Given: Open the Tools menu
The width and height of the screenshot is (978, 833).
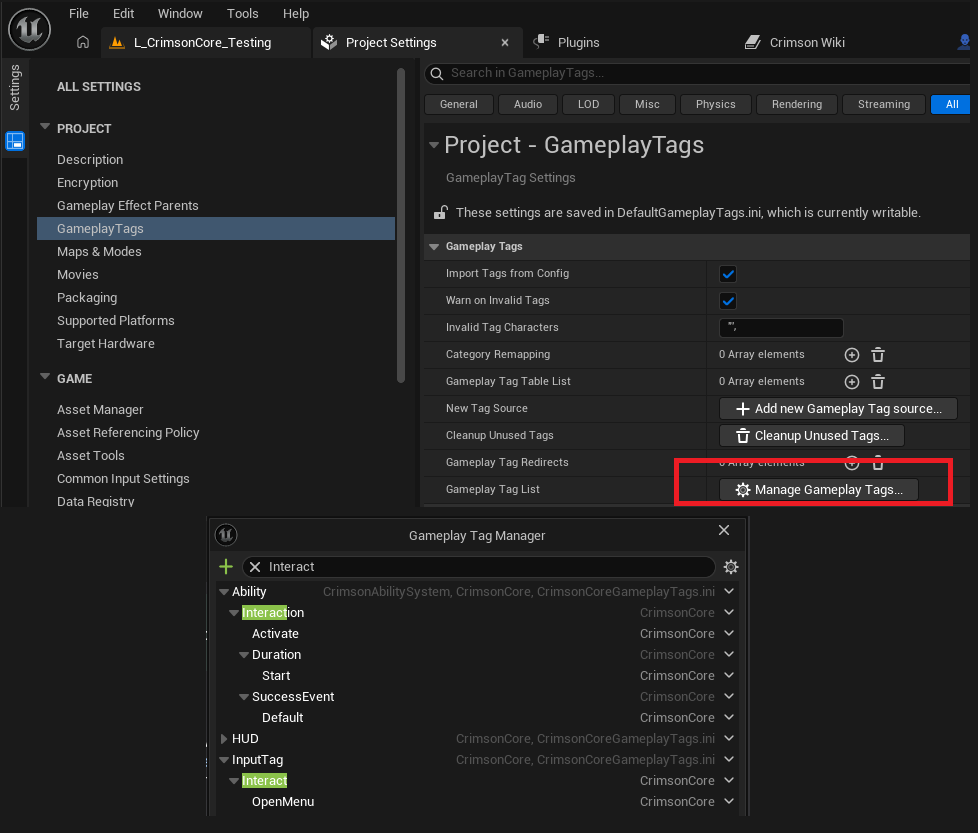Looking at the screenshot, I should click(243, 14).
